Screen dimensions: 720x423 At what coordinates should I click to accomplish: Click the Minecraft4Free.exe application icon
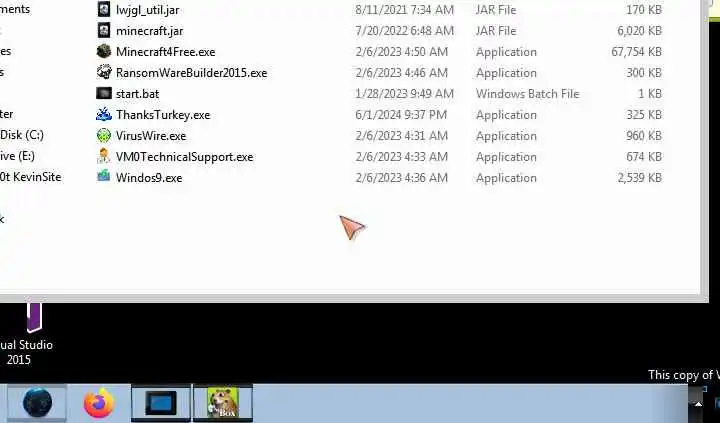pos(104,51)
